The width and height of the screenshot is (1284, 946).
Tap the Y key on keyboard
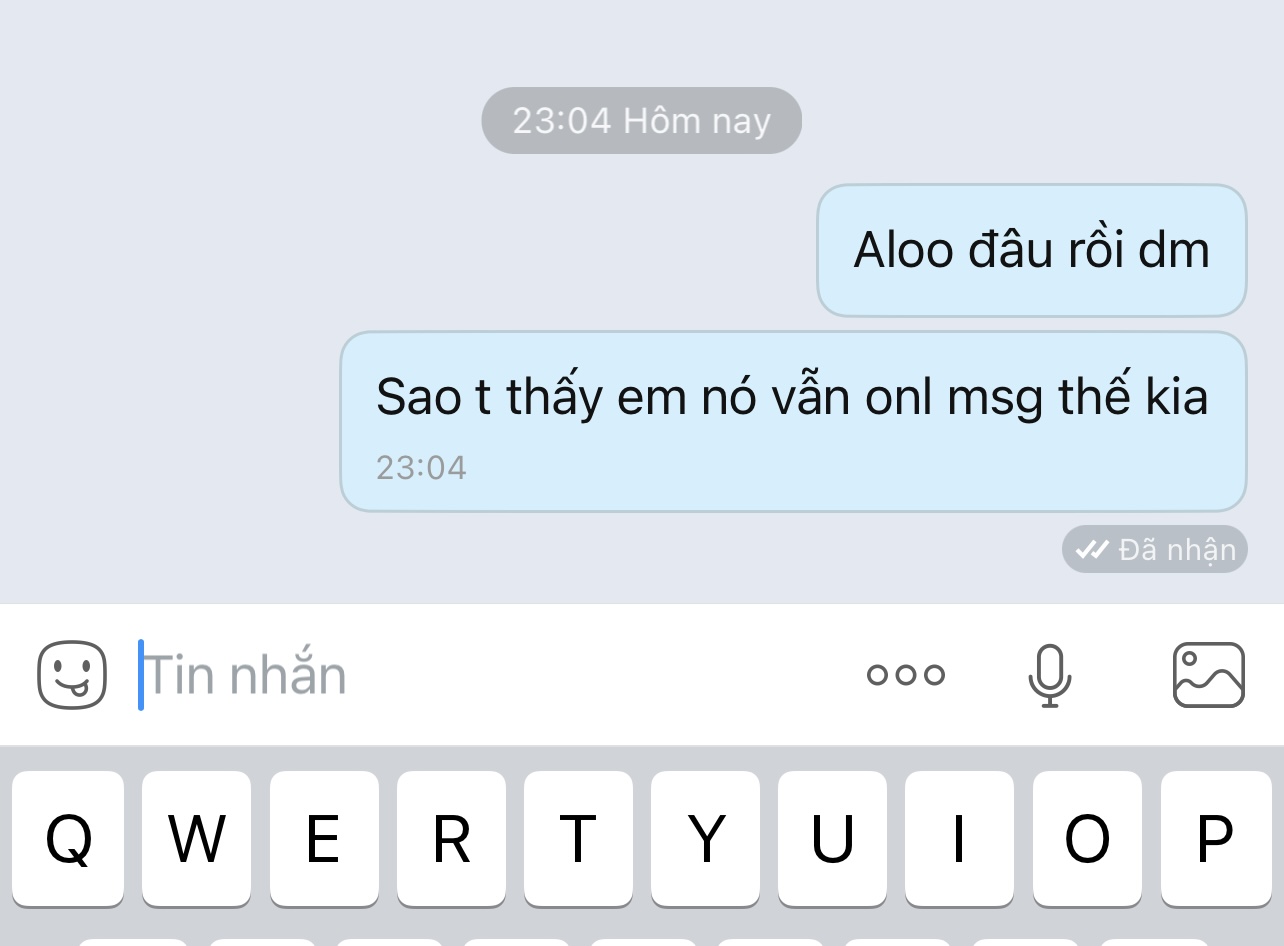pos(705,838)
